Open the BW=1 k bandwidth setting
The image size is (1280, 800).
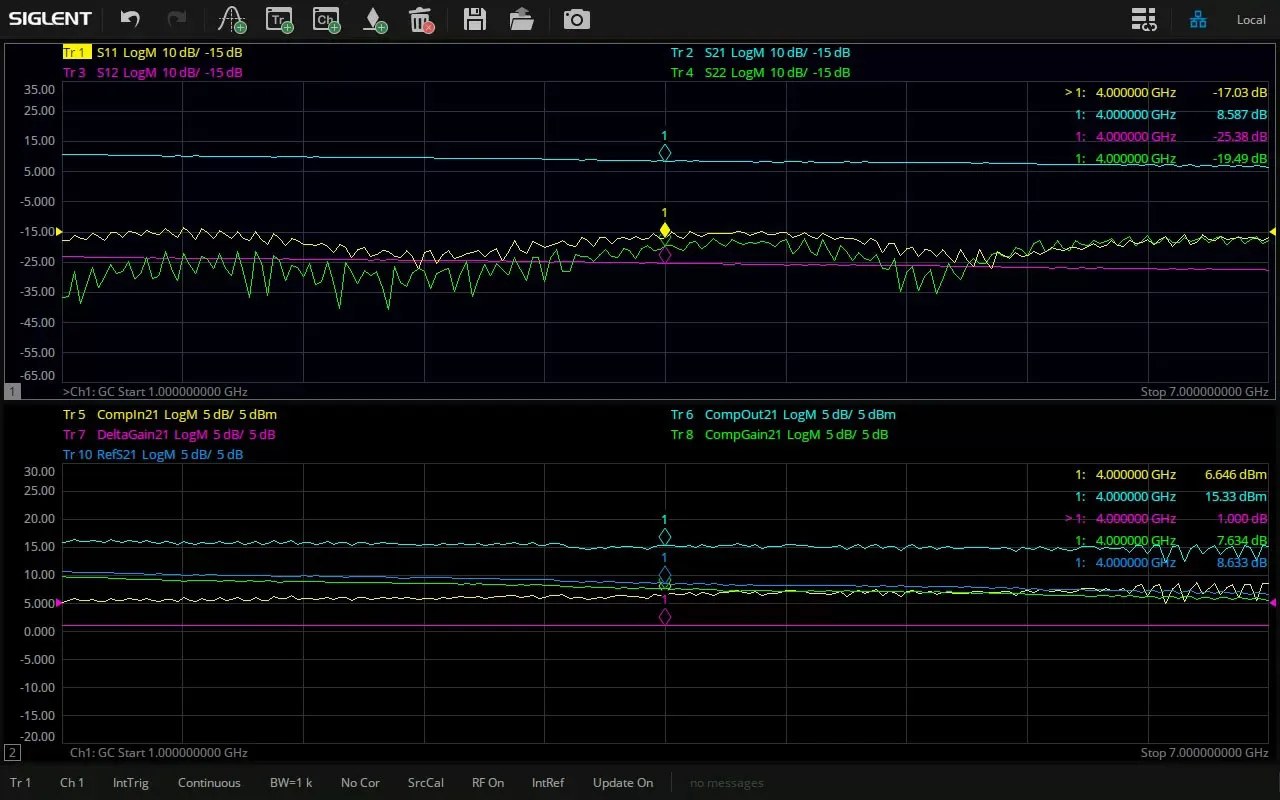[291, 783]
